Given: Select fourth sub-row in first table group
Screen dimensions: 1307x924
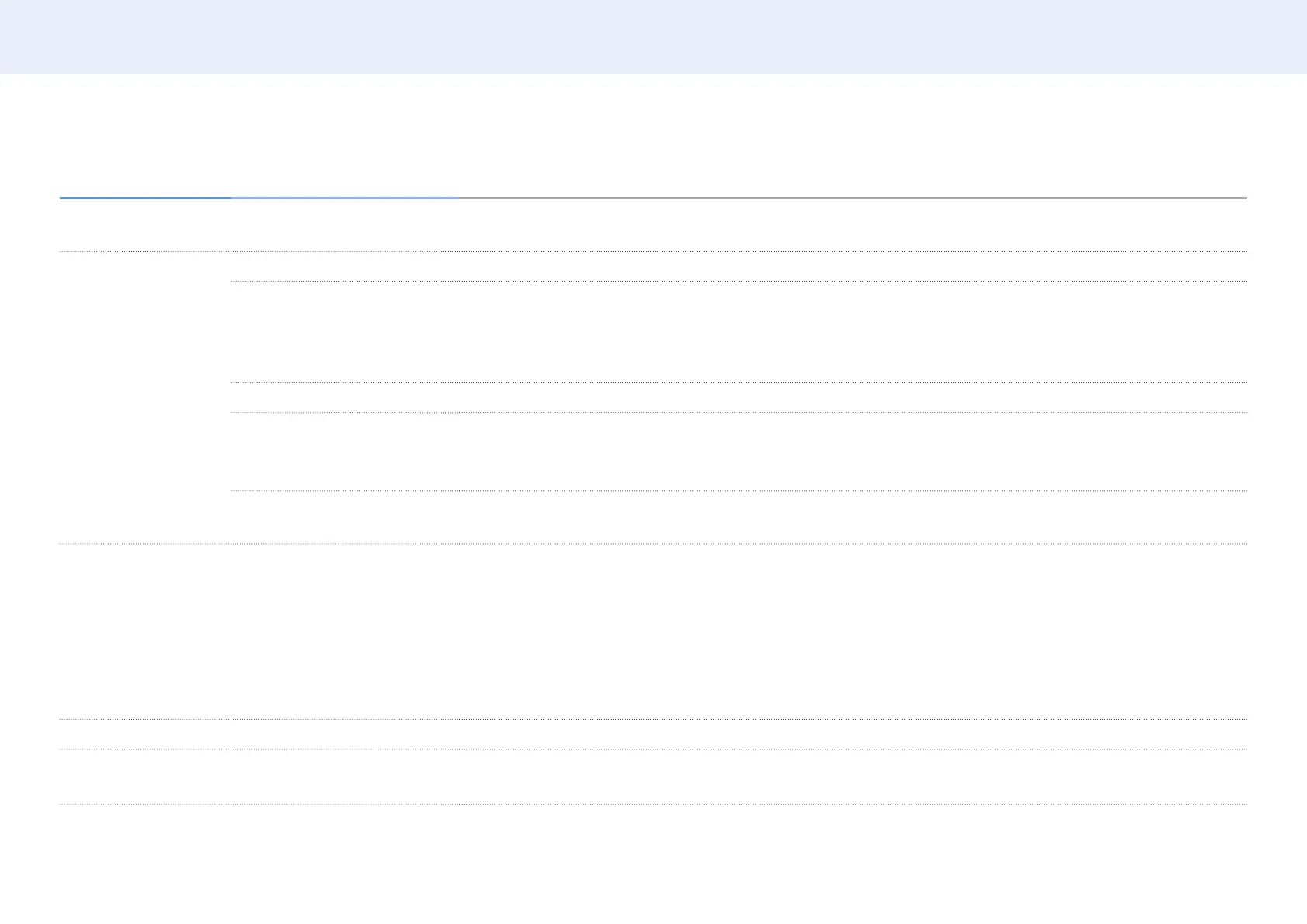Looking at the screenshot, I should [739, 451].
